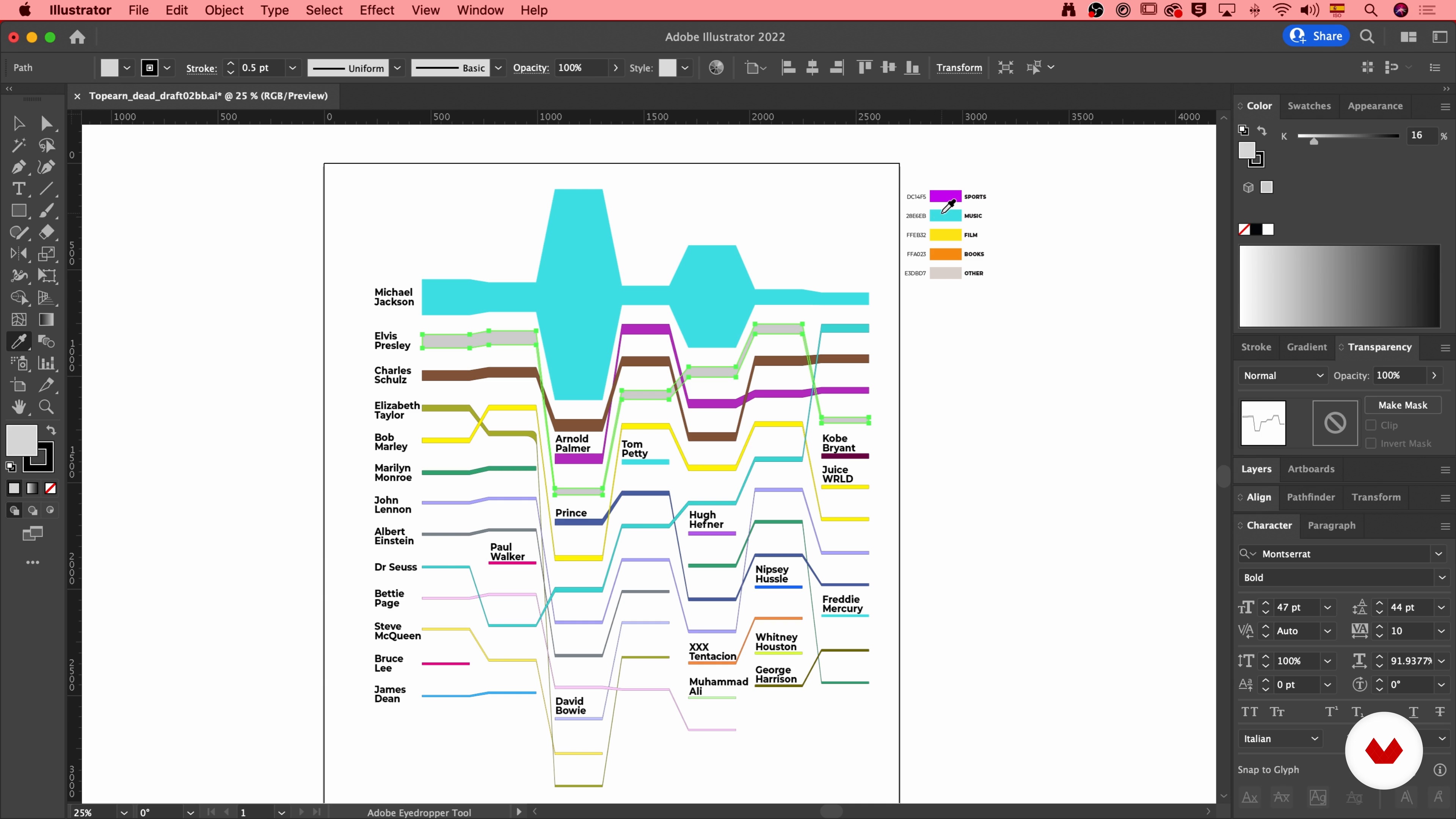This screenshot has height=819, width=1456.
Task: Select the Shape Builder tool
Action: pyautogui.click(x=19, y=297)
